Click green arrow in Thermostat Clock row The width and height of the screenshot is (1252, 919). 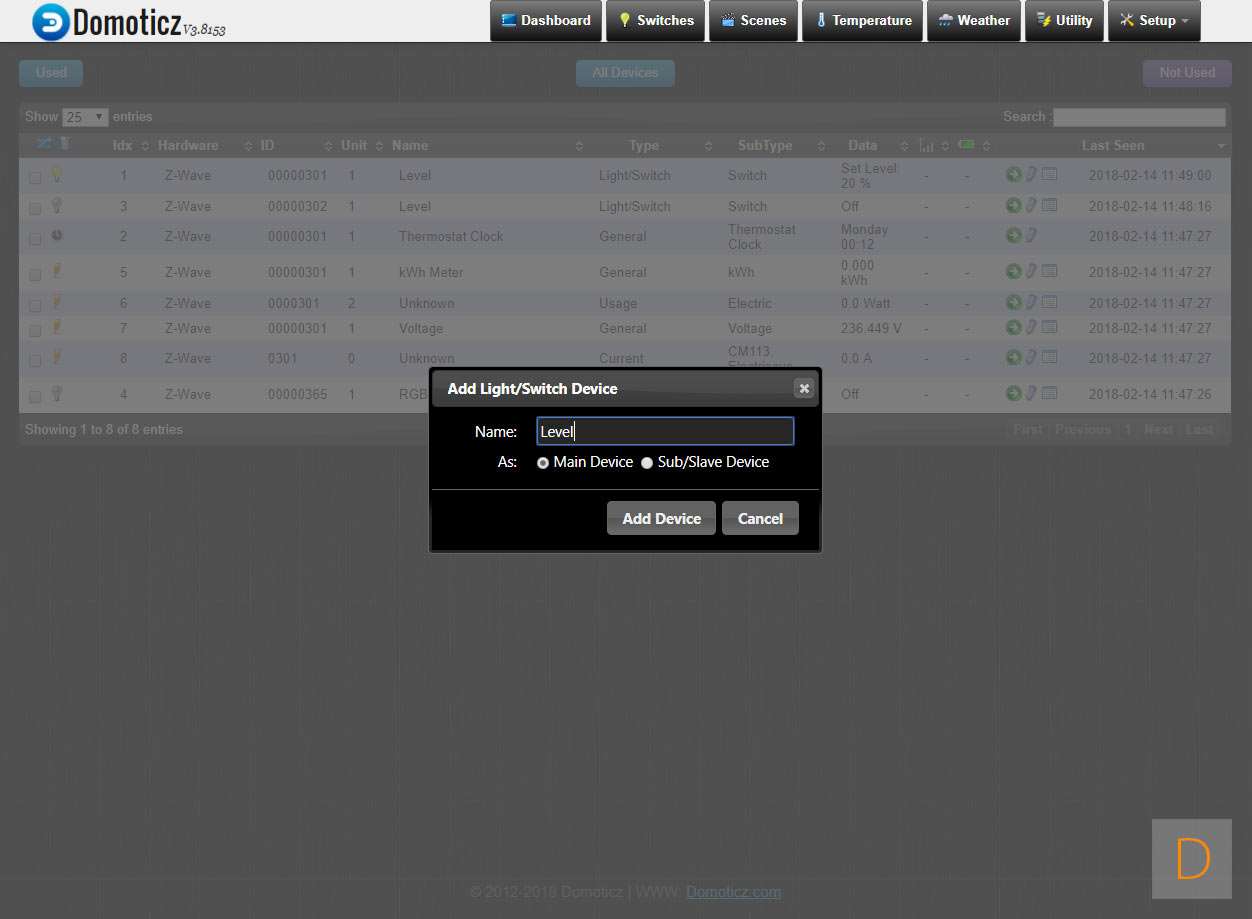tap(1013, 235)
